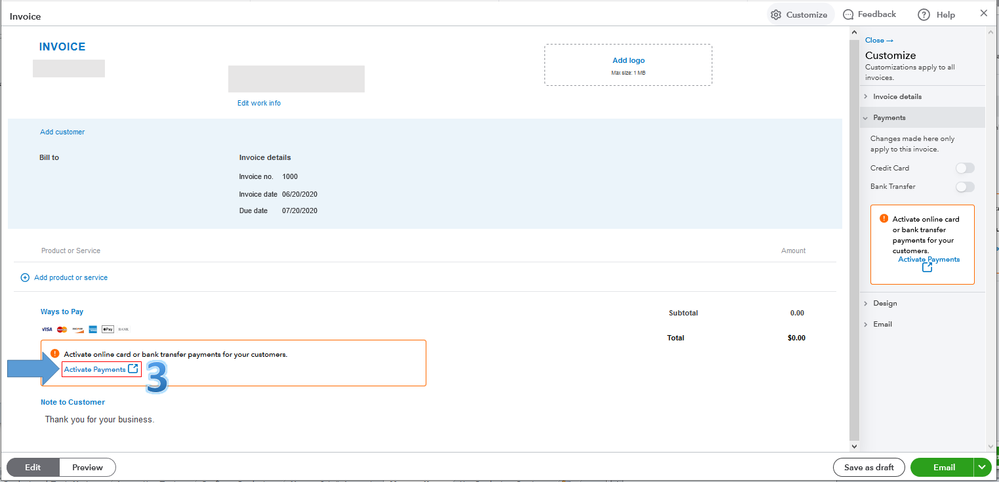Click the Help question mark icon
The height and width of the screenshot is (482, 999).
923,15
